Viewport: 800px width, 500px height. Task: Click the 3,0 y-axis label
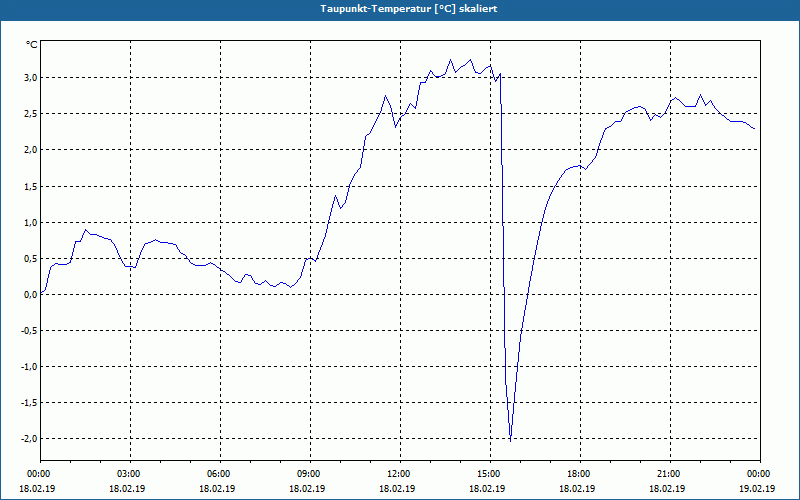tap(31, 78)
